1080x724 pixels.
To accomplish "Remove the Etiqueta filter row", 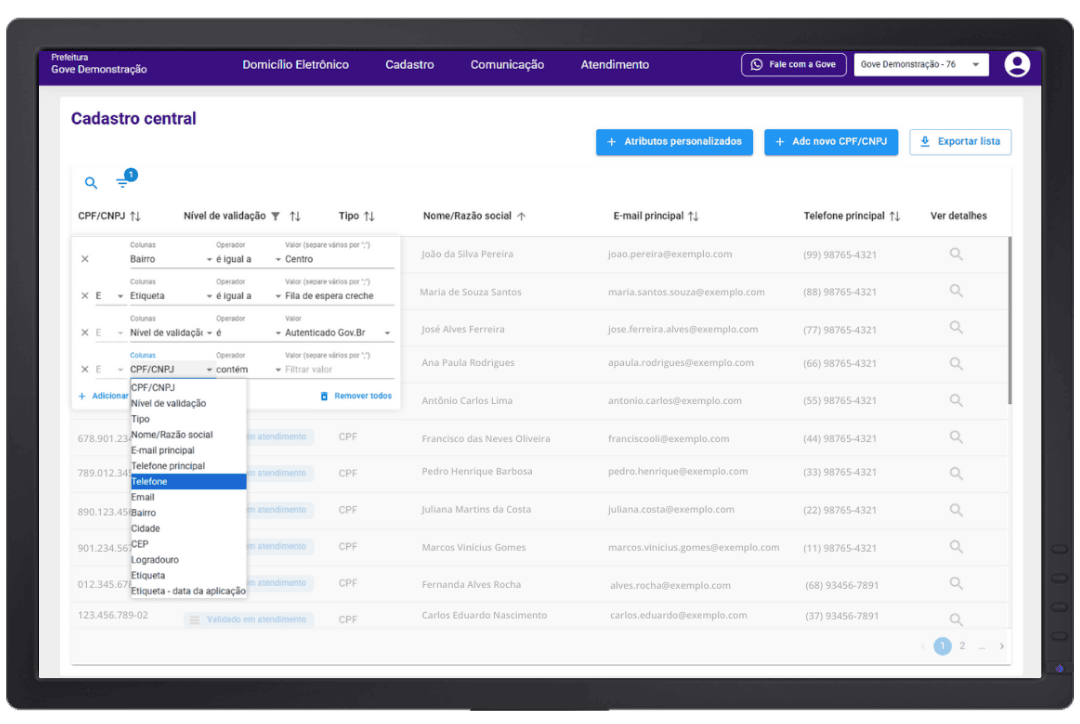I will tap(85, 296).
